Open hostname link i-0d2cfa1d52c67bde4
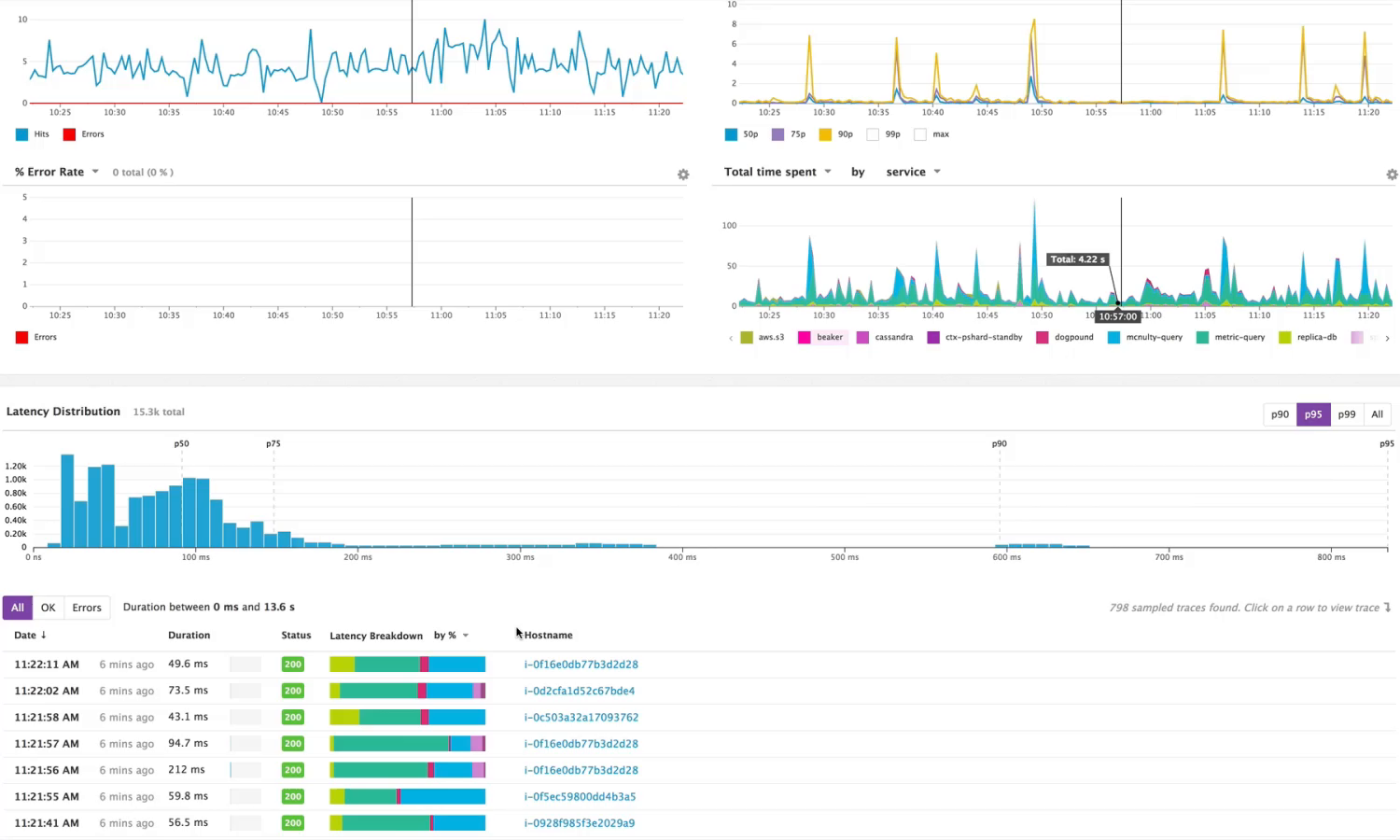The width and height of the screenshot is (1400, 840). click(581, 691)
